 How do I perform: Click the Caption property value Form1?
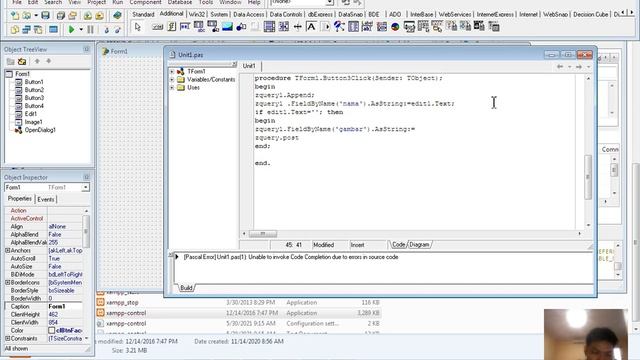click(x=64, y=307)
